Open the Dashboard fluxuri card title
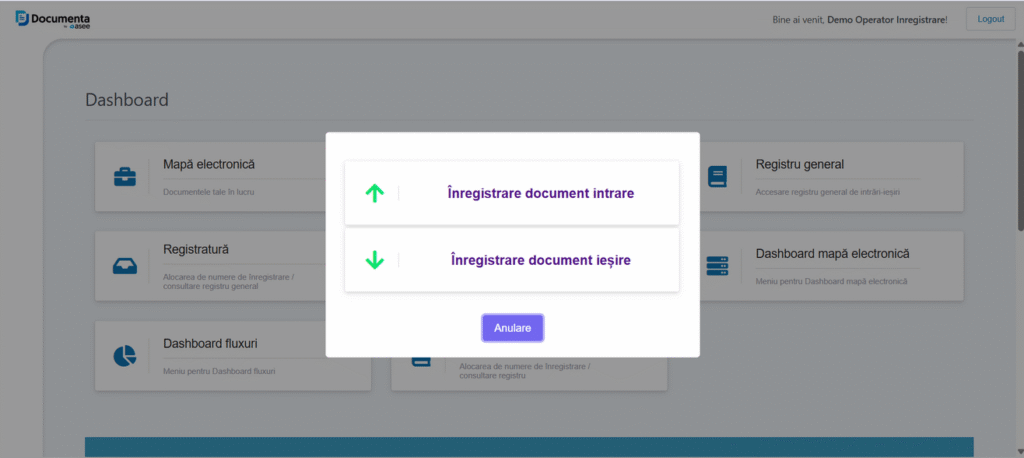Image resolution: width=1024 pixels, height=458 pixels. [x=210, y=344]
